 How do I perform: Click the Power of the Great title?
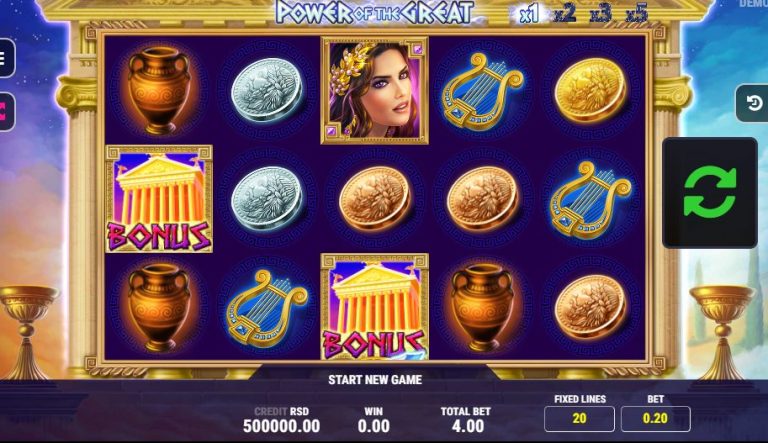[375, 12]
